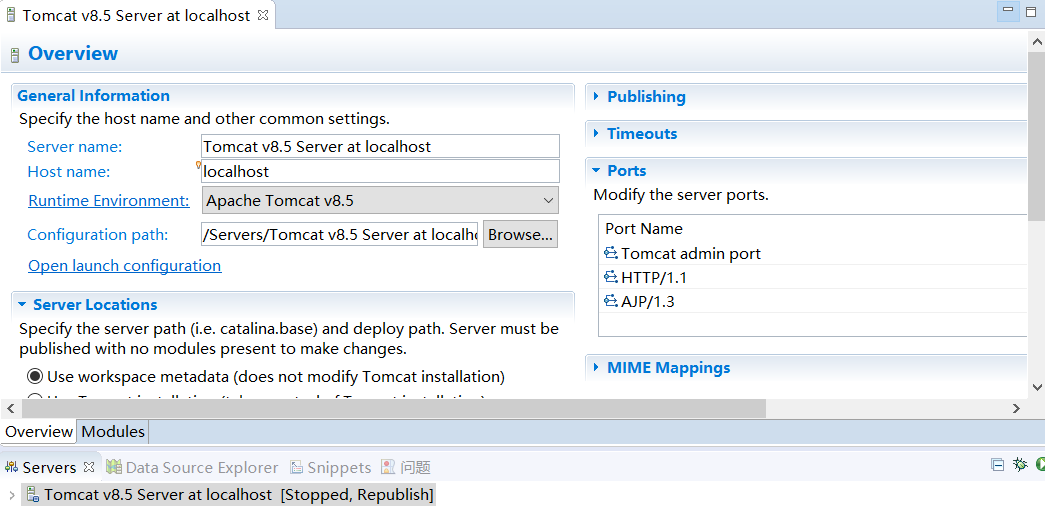
Task: Click the Configuration path label
Action: click(x=97, y=235)
